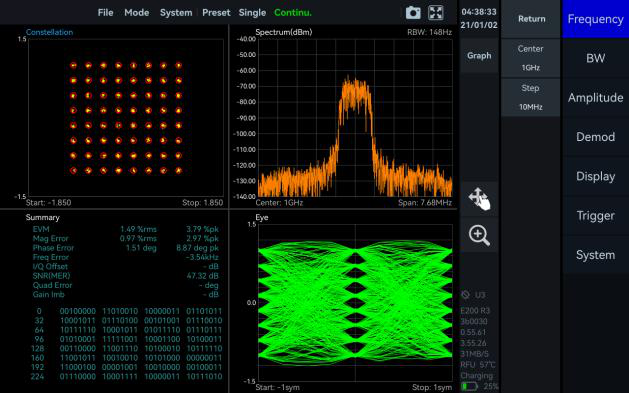
Task: Activate the zoom magnifier tool
Action: point(479,235)
